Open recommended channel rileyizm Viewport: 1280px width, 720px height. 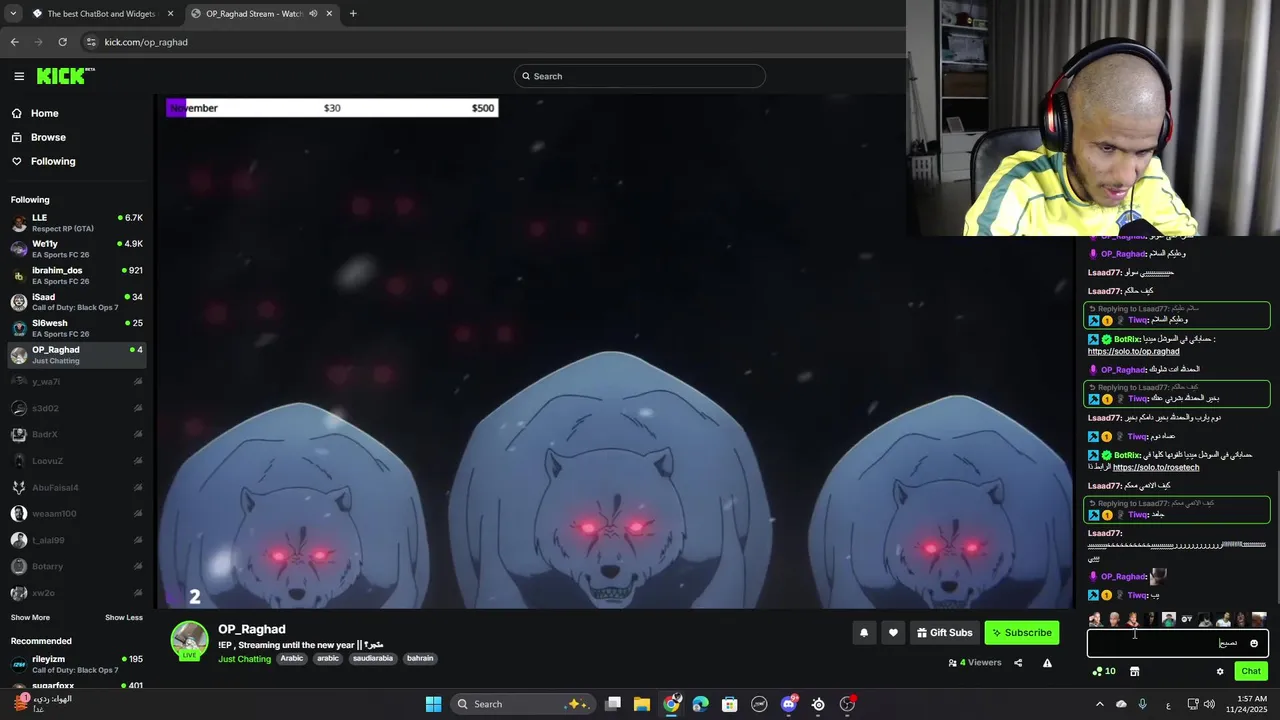pyautogui.click(x=77, y=664)
